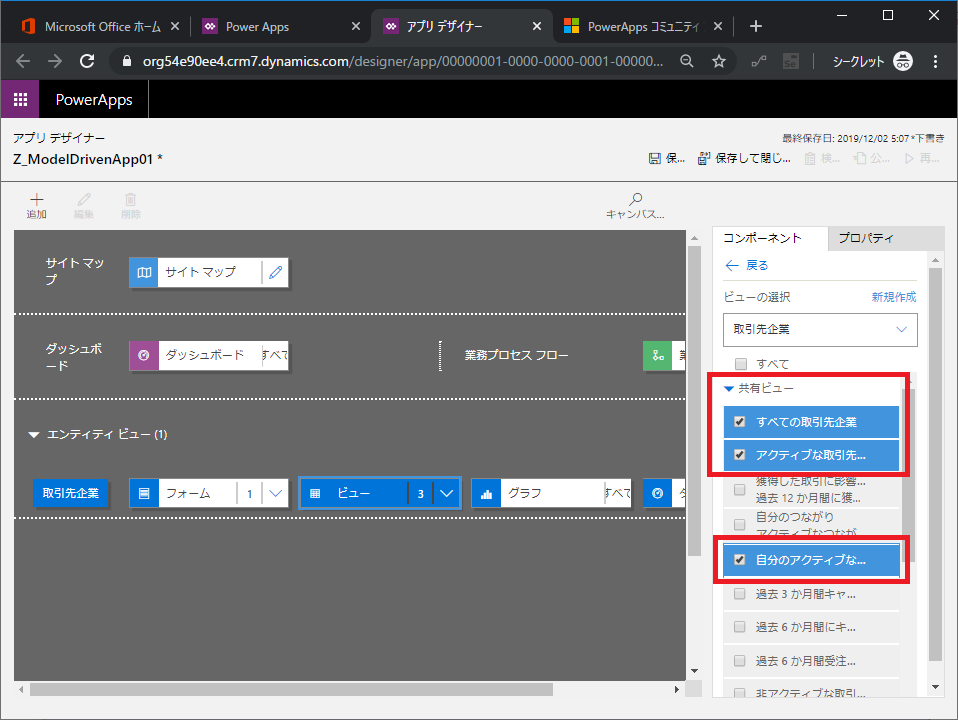This screenshot has height=720, width=958.
Task: Toggle the すべて checkbox under the entity dropdown
Action: 741,364
